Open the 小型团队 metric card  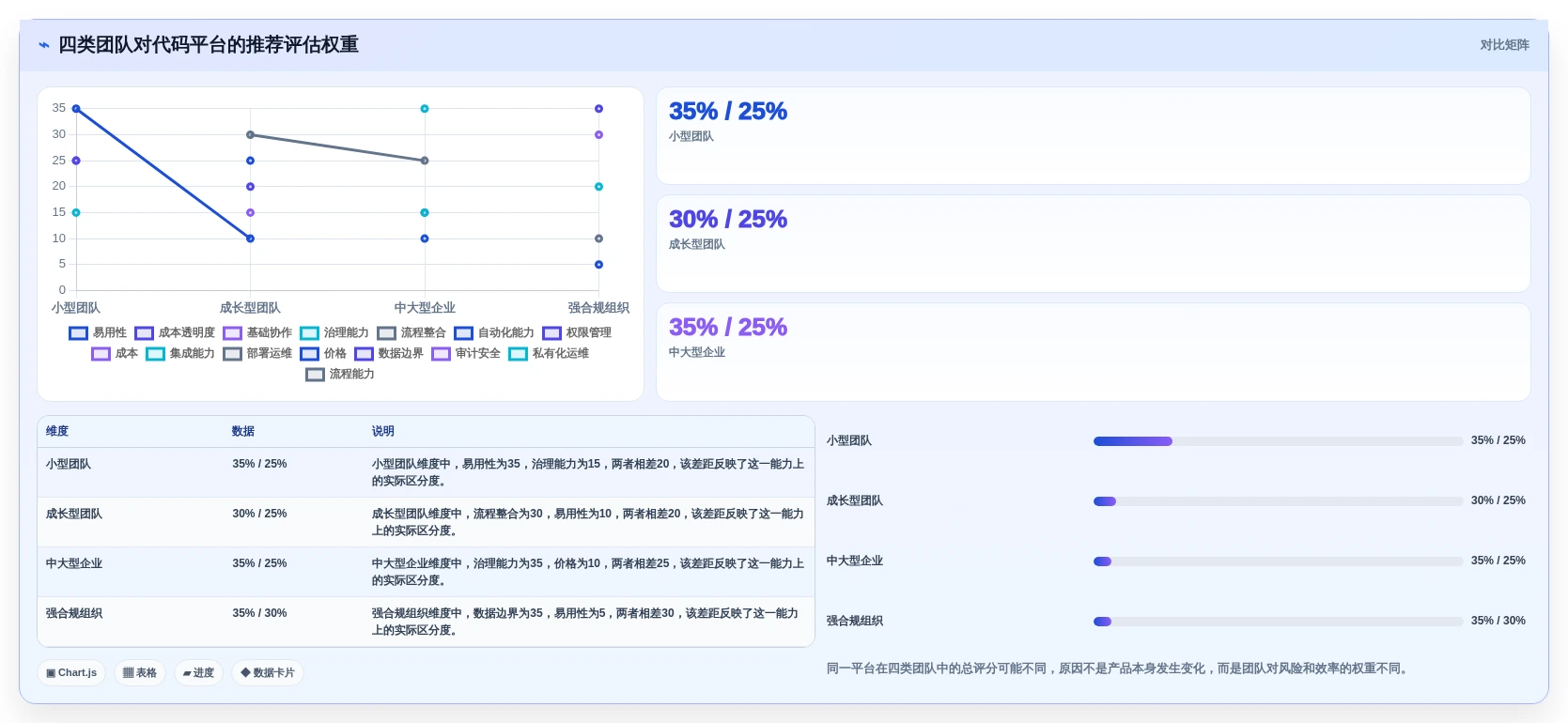click(1094, 136)
